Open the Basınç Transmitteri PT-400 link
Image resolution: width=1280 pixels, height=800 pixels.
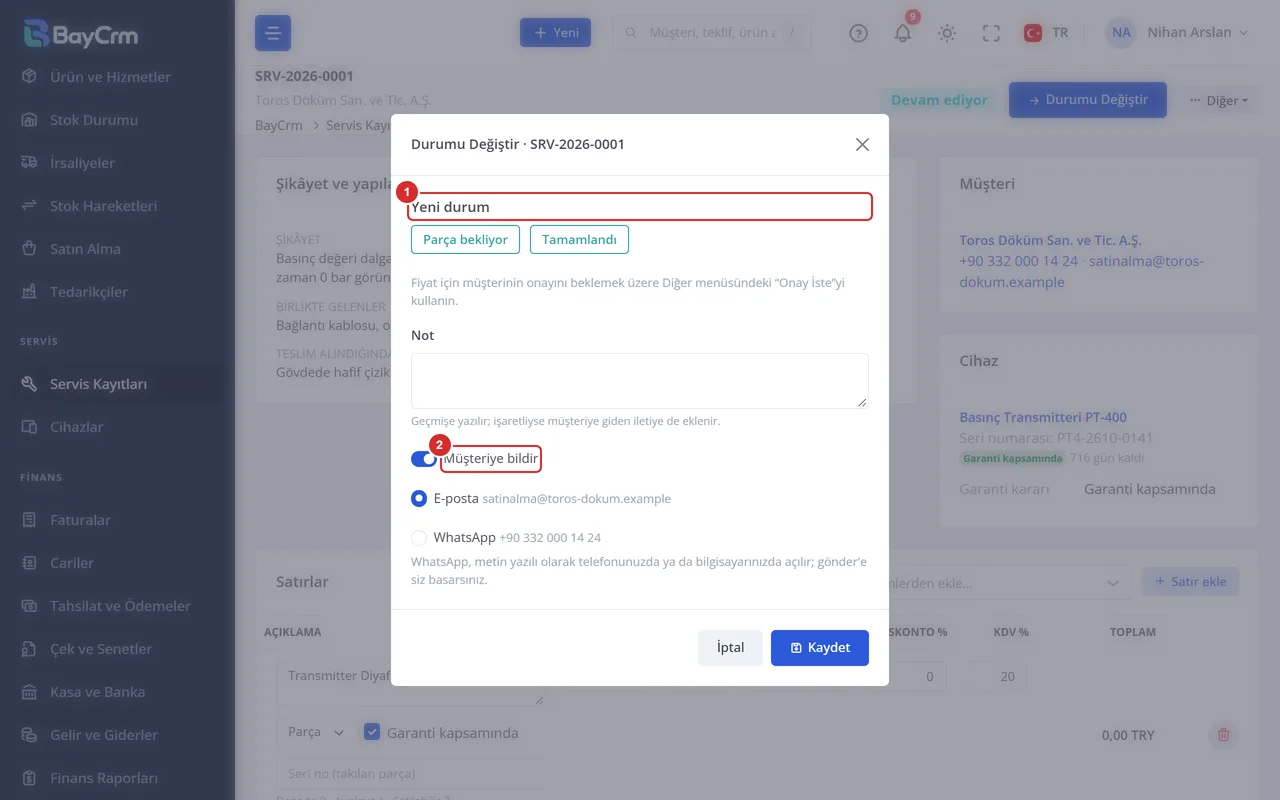point(1043,417)
